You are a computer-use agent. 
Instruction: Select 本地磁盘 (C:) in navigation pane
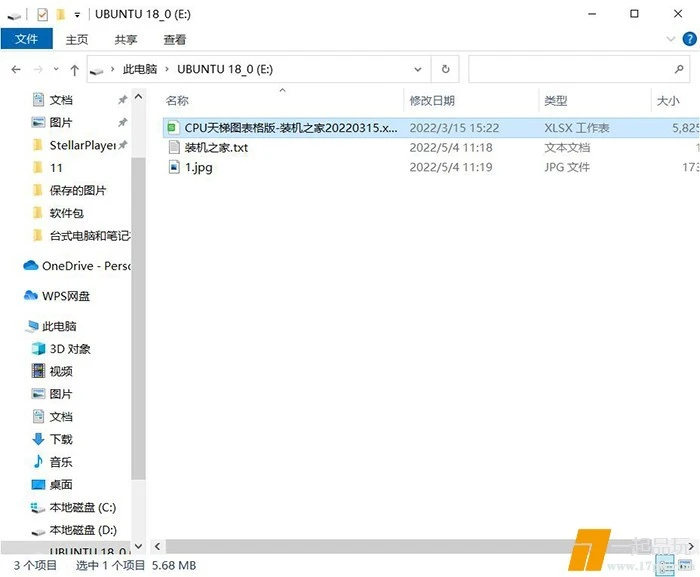(82, 507)
